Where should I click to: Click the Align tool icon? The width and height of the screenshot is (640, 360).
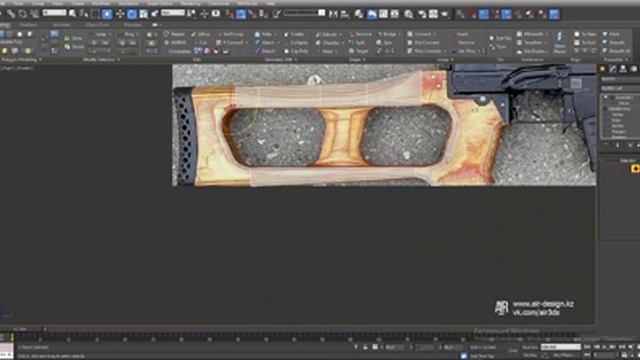tap(345, 14)
